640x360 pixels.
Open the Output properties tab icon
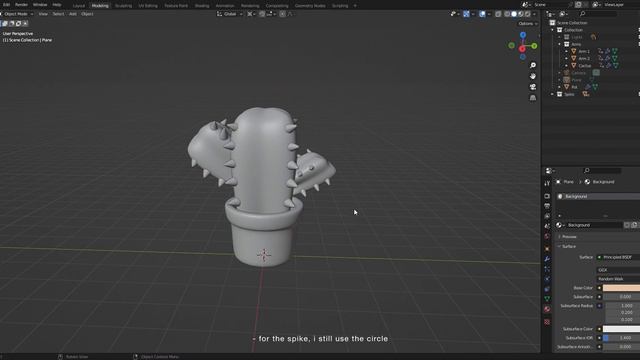[x=547, y=206]
